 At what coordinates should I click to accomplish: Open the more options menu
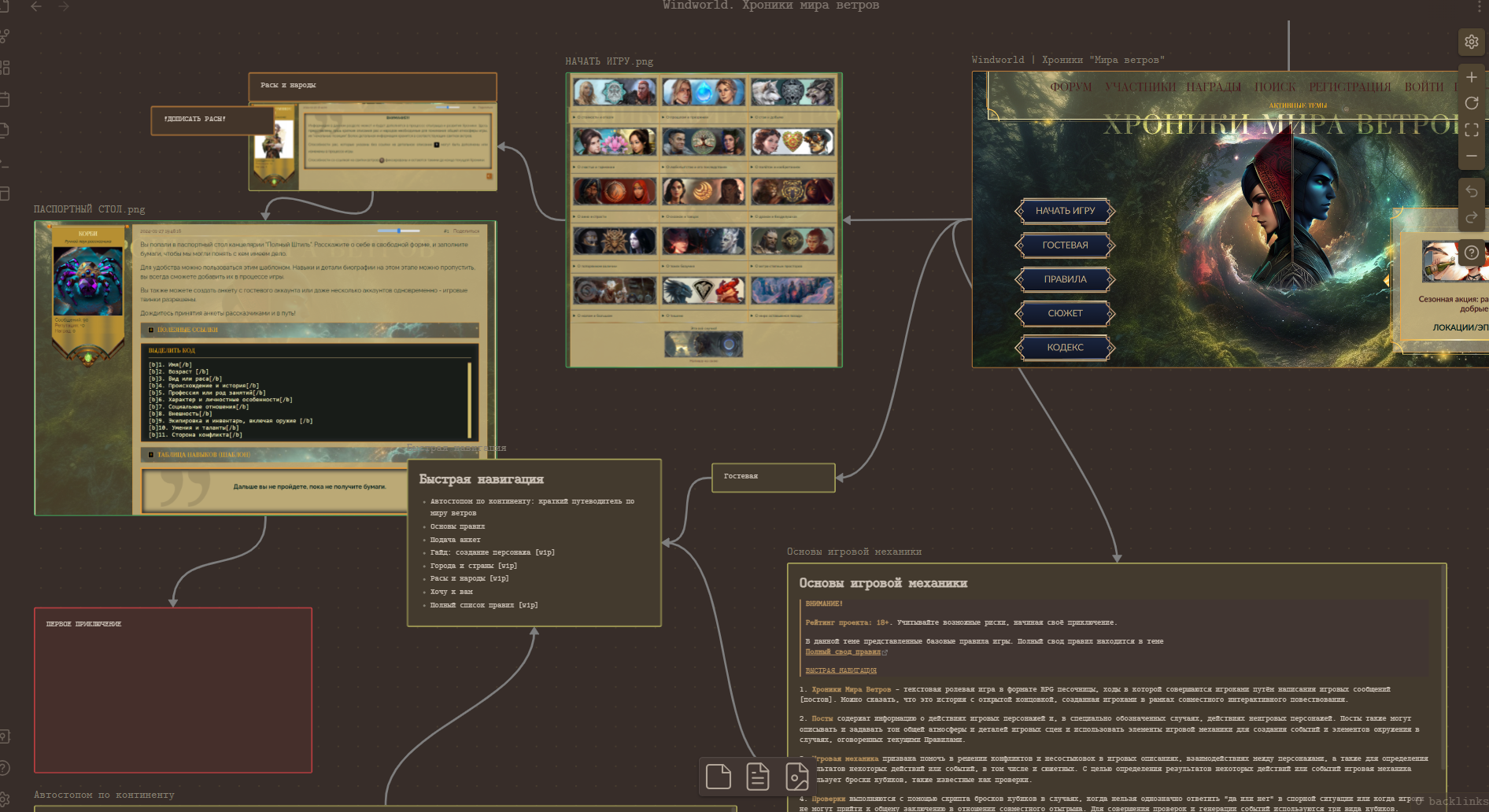click(x=1480, y=6)
